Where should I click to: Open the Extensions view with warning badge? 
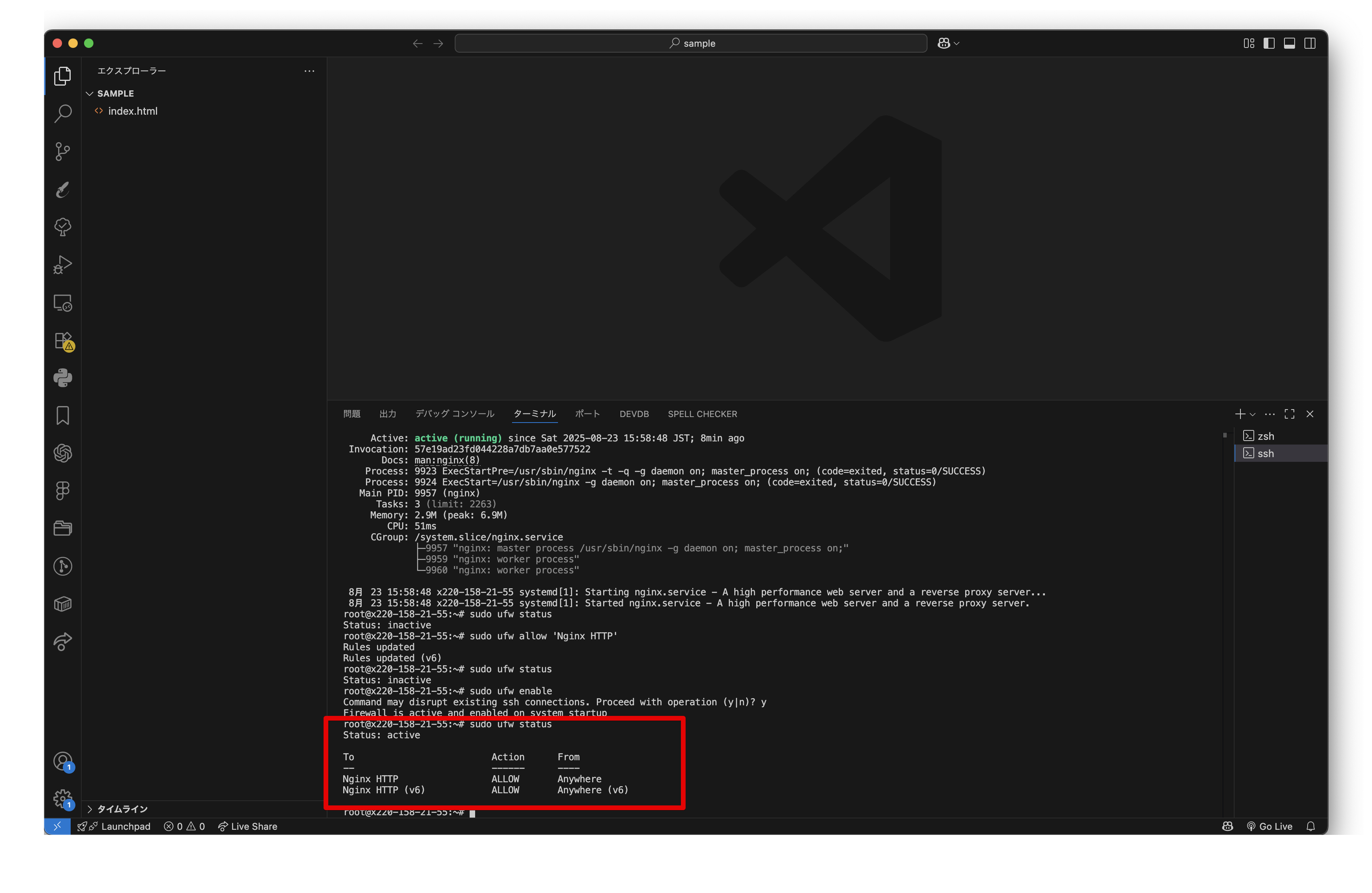(x=62, y=340)
